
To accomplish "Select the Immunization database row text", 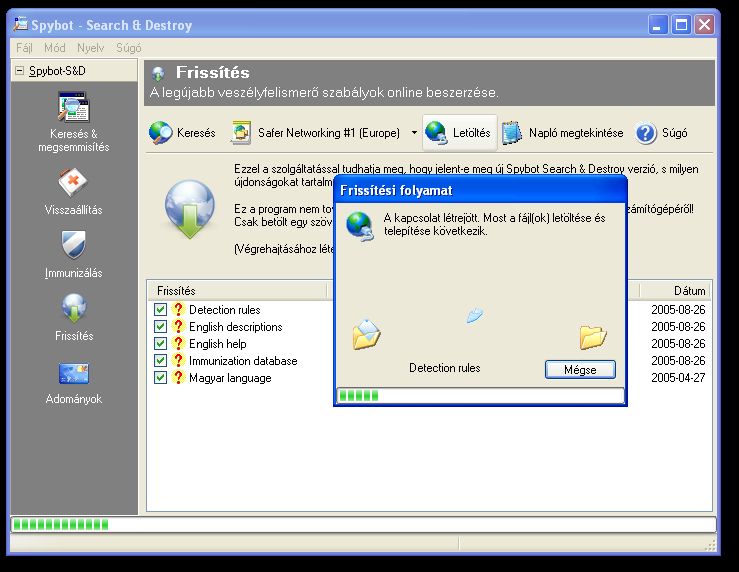I will tap(243, 360).
